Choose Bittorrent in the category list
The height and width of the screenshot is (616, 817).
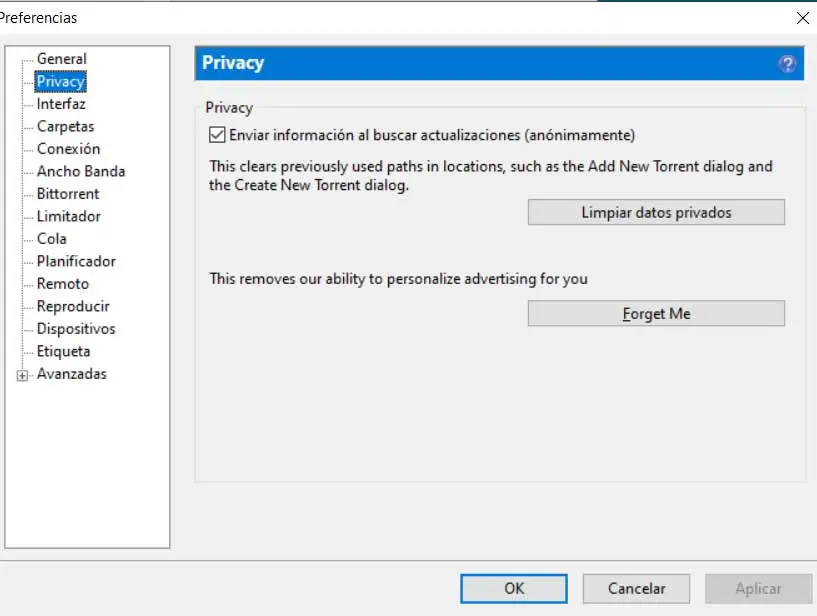[x=68, y=194]
